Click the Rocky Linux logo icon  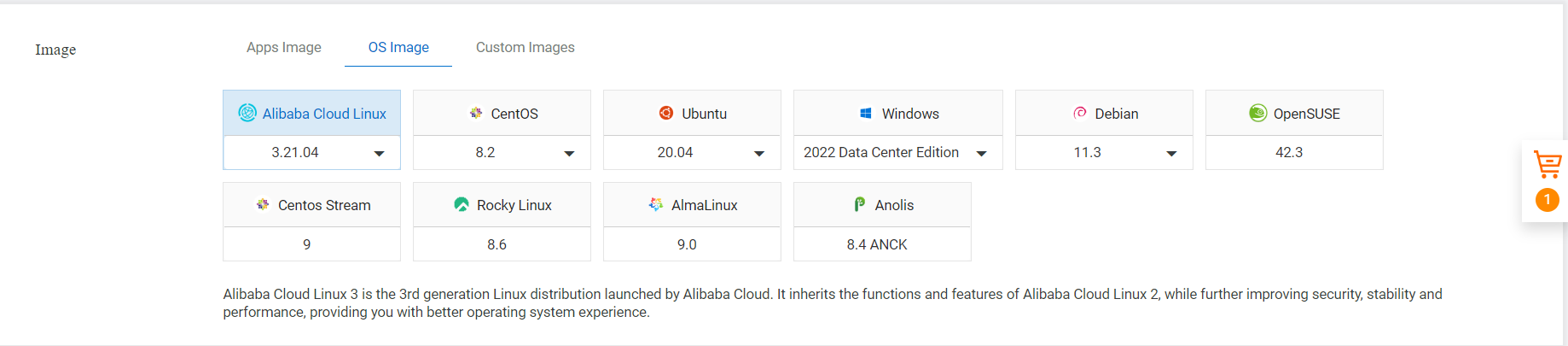click(x=462, y=204)
